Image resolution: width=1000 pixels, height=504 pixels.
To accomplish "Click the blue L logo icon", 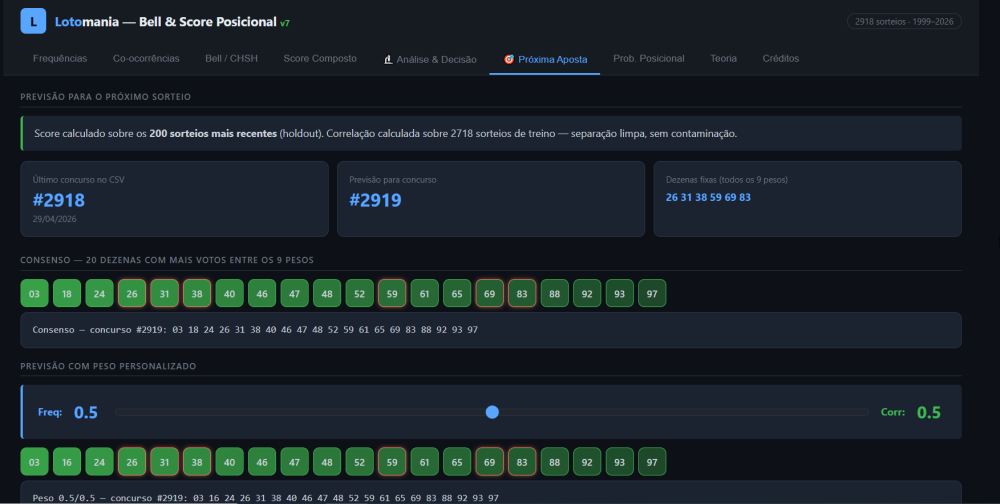I will (33, 21).
